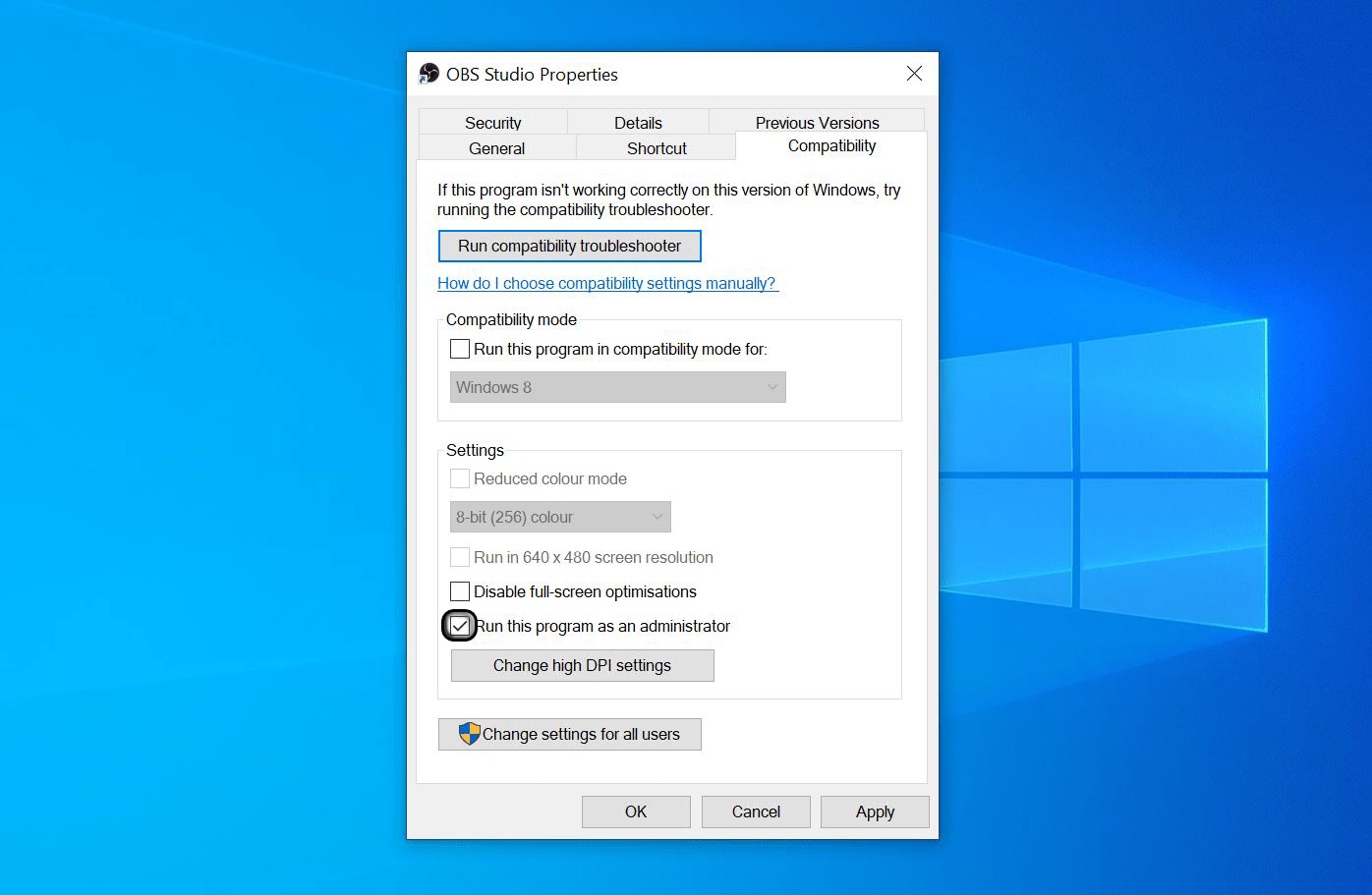Viewport: 1372px width, 895px height.
Task: Click the 'Settings' group label
Action: tap(475, 450)
